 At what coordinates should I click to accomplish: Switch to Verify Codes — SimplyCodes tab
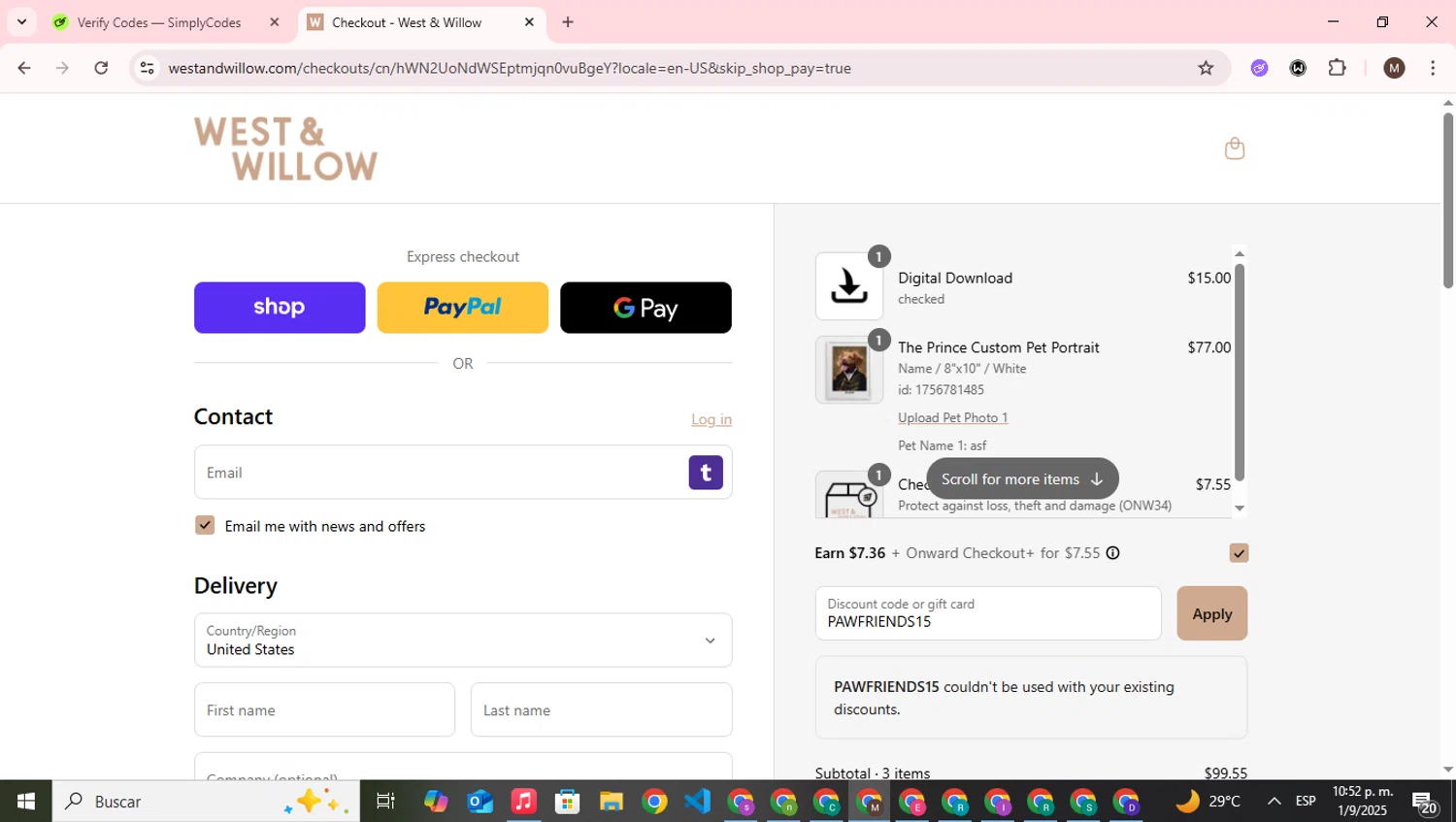pos(158,22)
